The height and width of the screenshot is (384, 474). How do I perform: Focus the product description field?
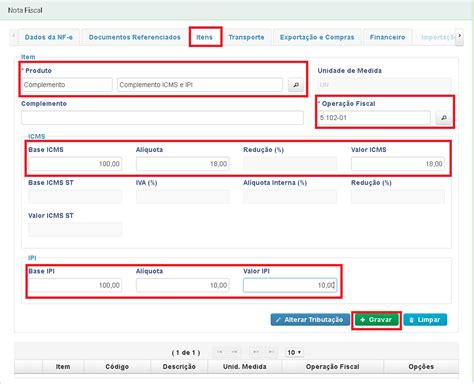tap(200, 85)
